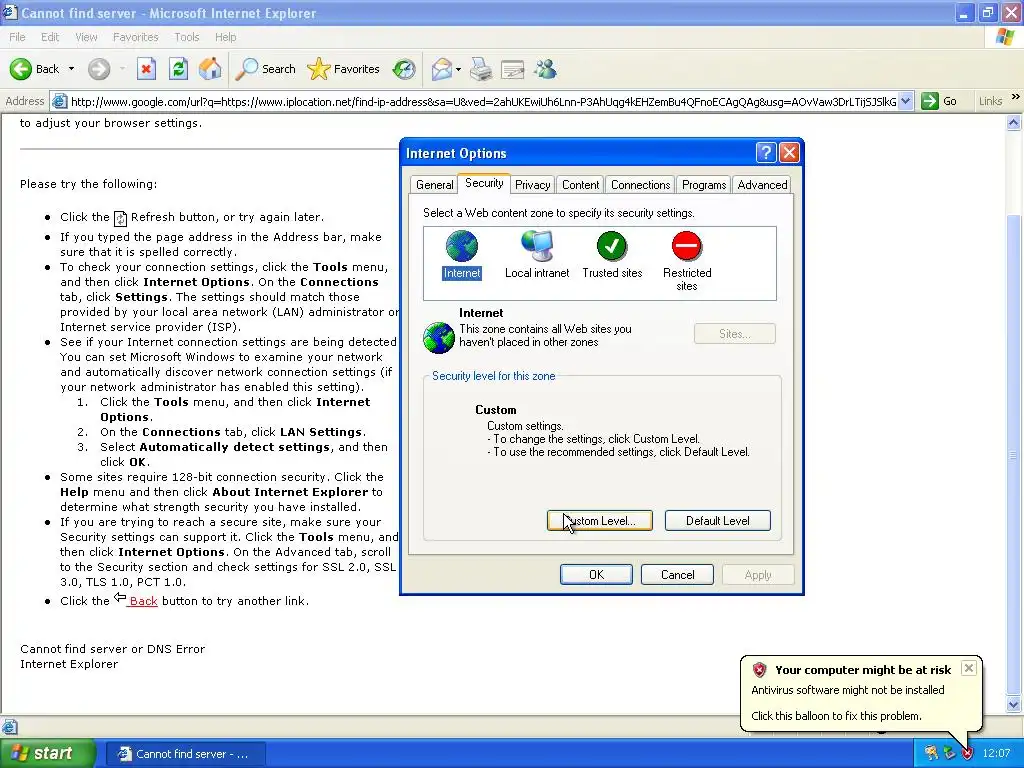
Task: Switch to the Advanced tab
Action: 762,185
